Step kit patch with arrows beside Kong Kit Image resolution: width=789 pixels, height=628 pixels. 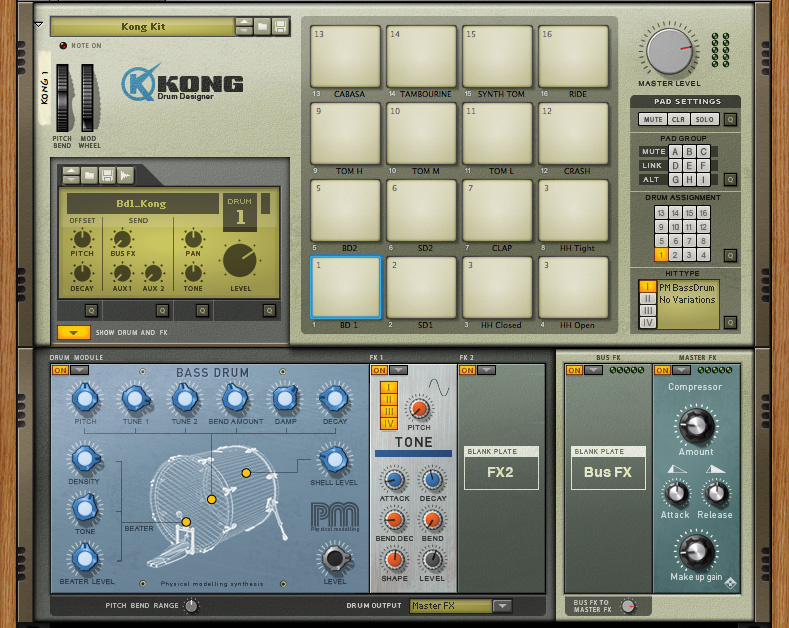[244, 27]
